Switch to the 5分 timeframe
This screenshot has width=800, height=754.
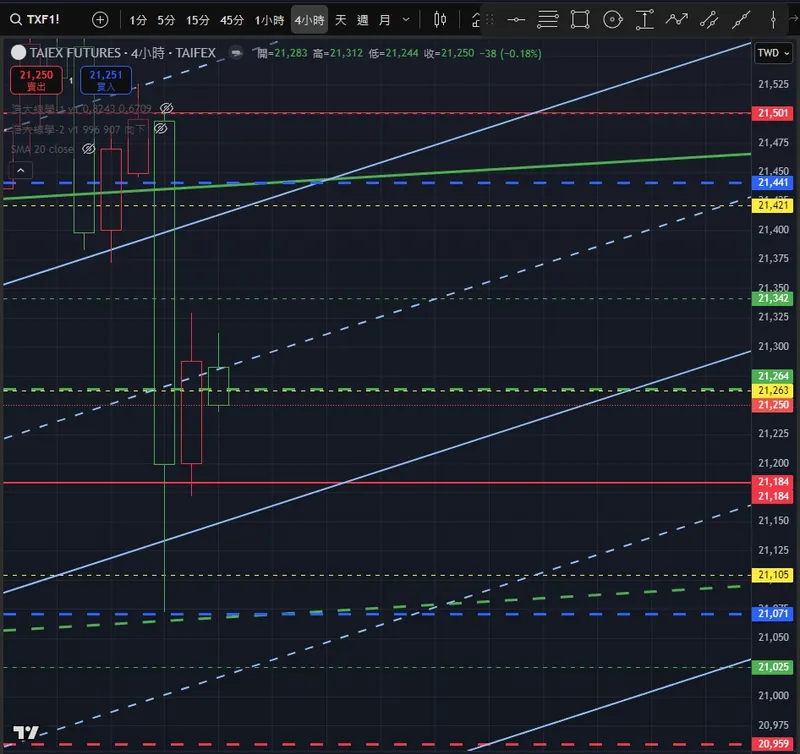click(x=166, y=20)
